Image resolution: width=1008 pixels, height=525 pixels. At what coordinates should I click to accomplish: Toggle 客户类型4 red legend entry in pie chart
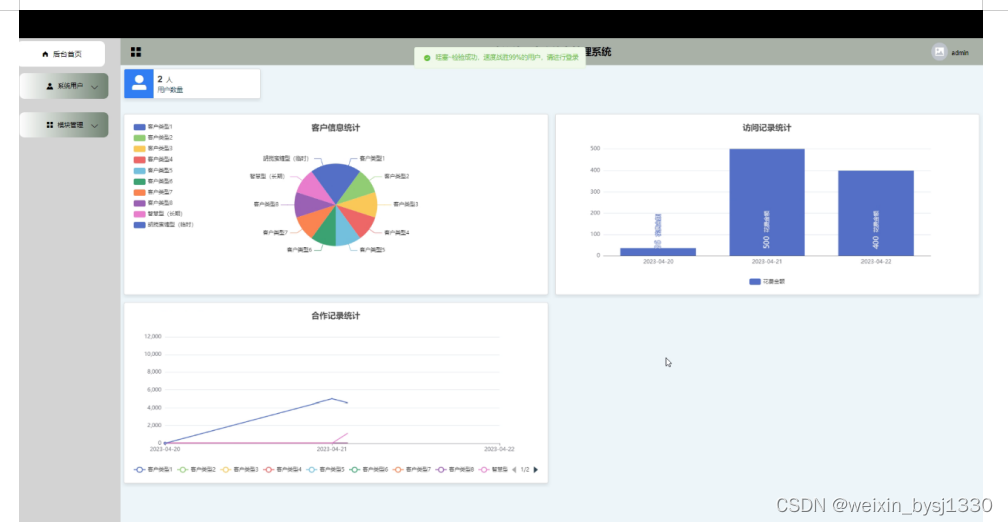tap(153, 159)
